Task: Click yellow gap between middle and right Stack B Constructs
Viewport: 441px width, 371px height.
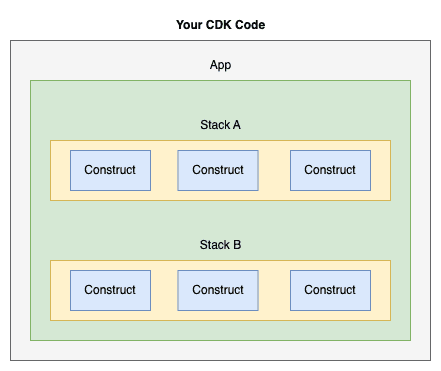Action: [274, 291]
